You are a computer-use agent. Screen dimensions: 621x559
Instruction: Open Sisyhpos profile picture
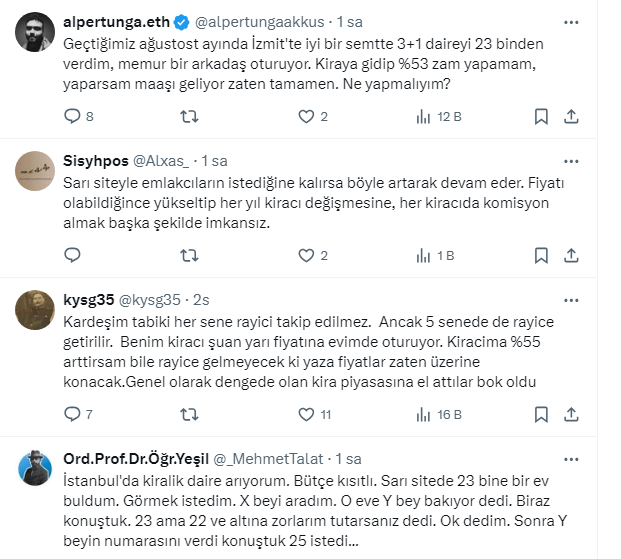(35, 169)
